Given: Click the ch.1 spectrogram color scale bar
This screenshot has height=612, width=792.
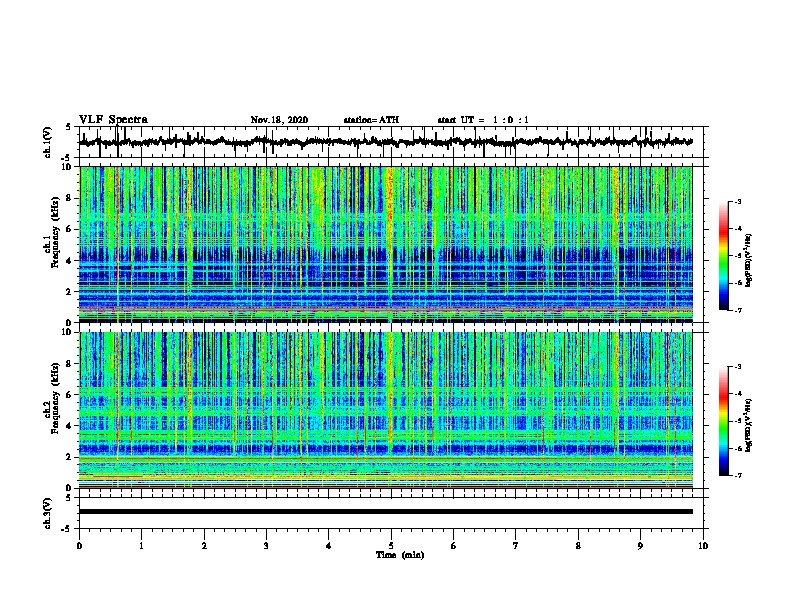Looking at the screenshot, I should 723,256.
